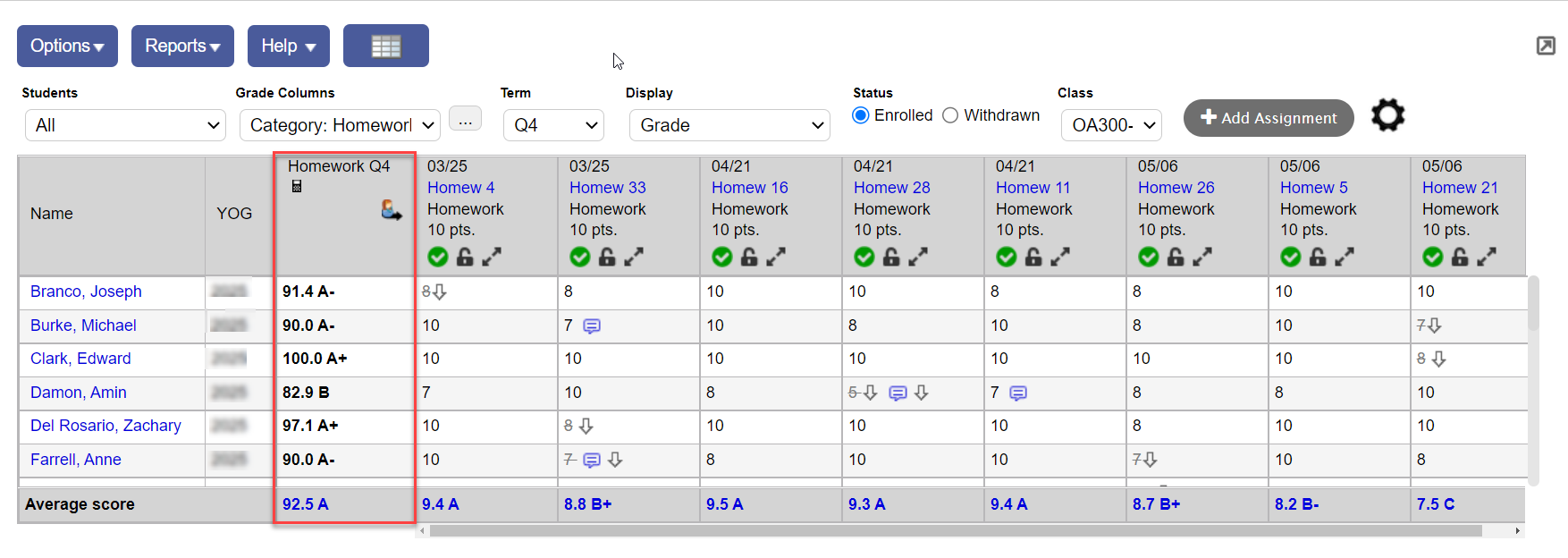The image size is (1568, 558).
Task: Click green checkmark under Homew 4
Action: click(x=437, y=257)
